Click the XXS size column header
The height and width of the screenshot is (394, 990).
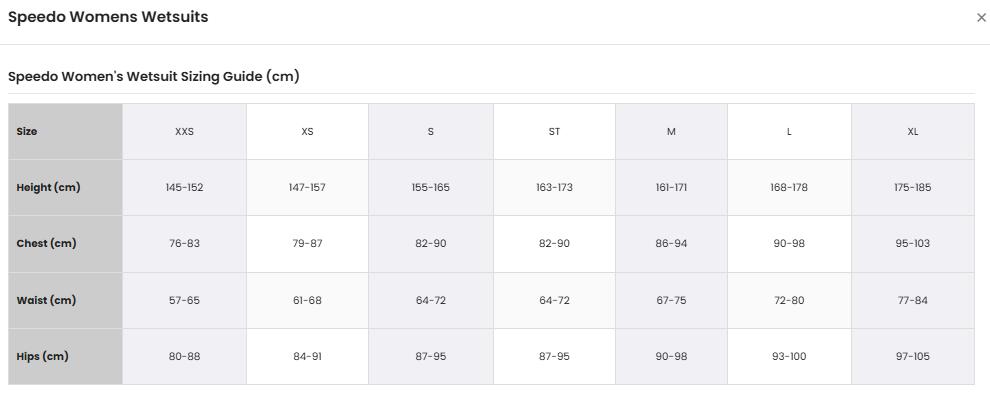184,131
